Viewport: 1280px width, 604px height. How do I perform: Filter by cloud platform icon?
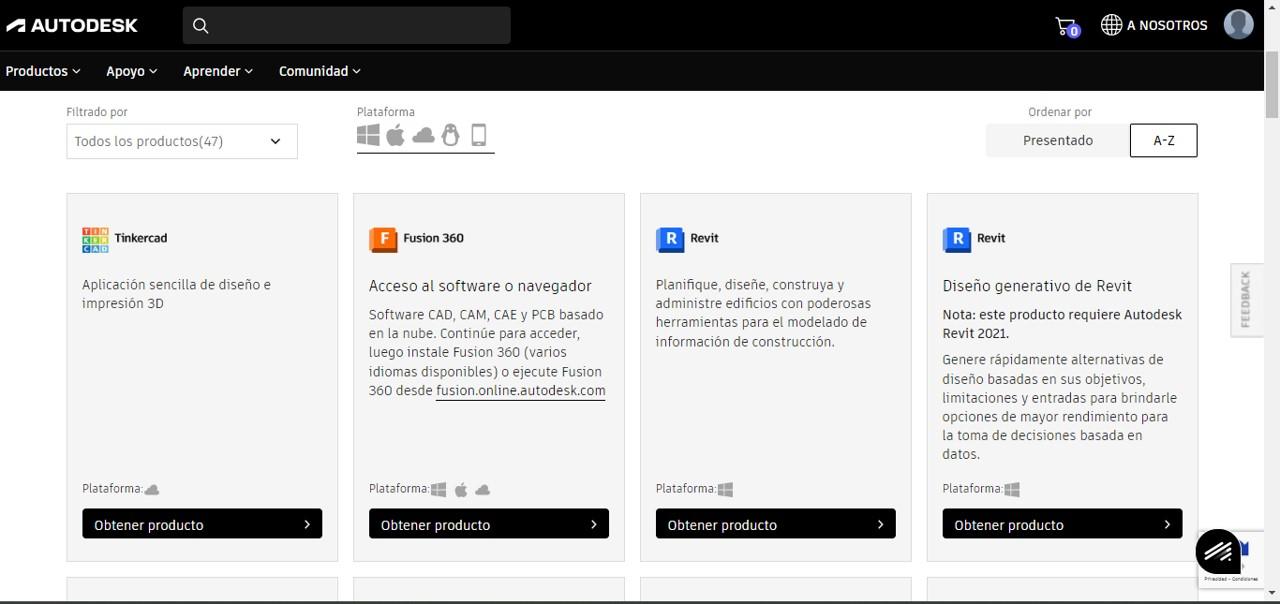(x=424, y=135)
